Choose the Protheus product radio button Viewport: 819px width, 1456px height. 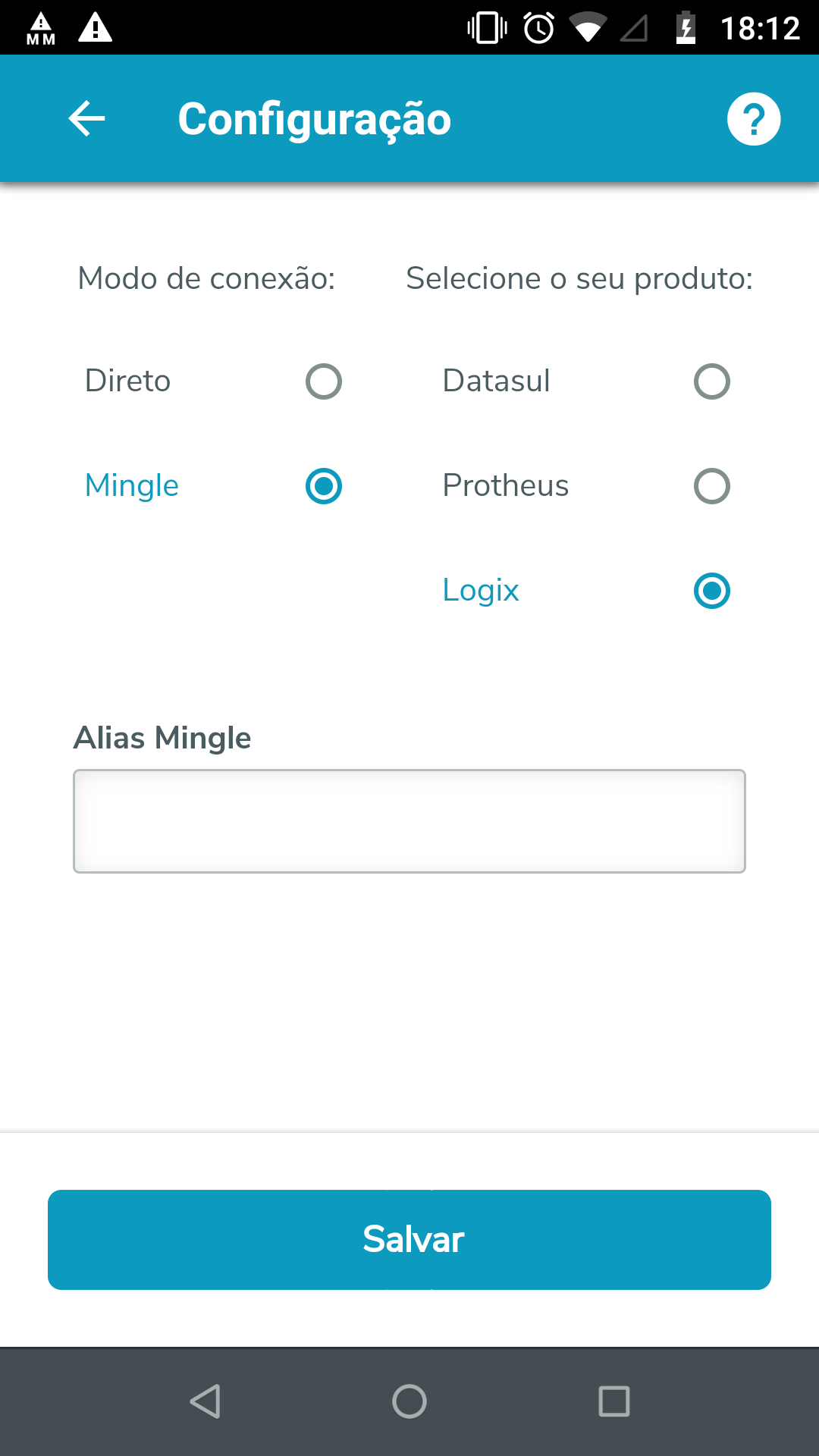[711, 486]
